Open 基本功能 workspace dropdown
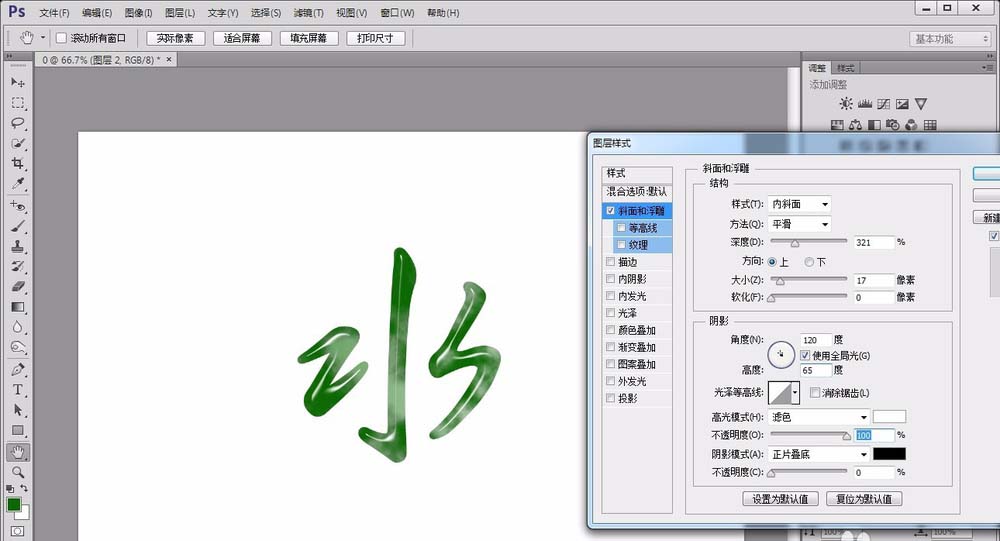 click(x=950, y=39)
